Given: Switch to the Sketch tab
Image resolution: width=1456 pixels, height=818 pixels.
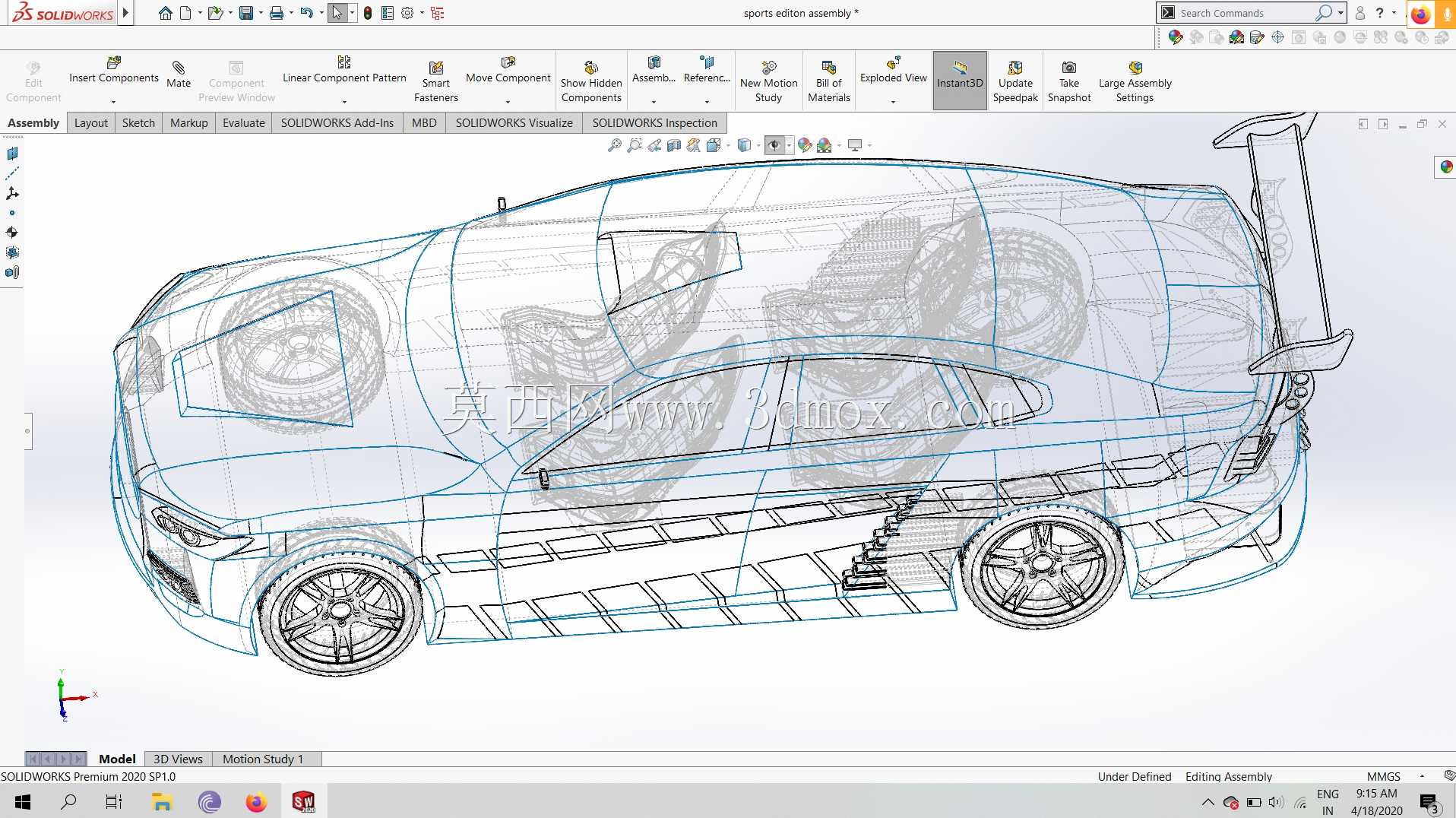Looking at the screenshot, I should point(138,123).
